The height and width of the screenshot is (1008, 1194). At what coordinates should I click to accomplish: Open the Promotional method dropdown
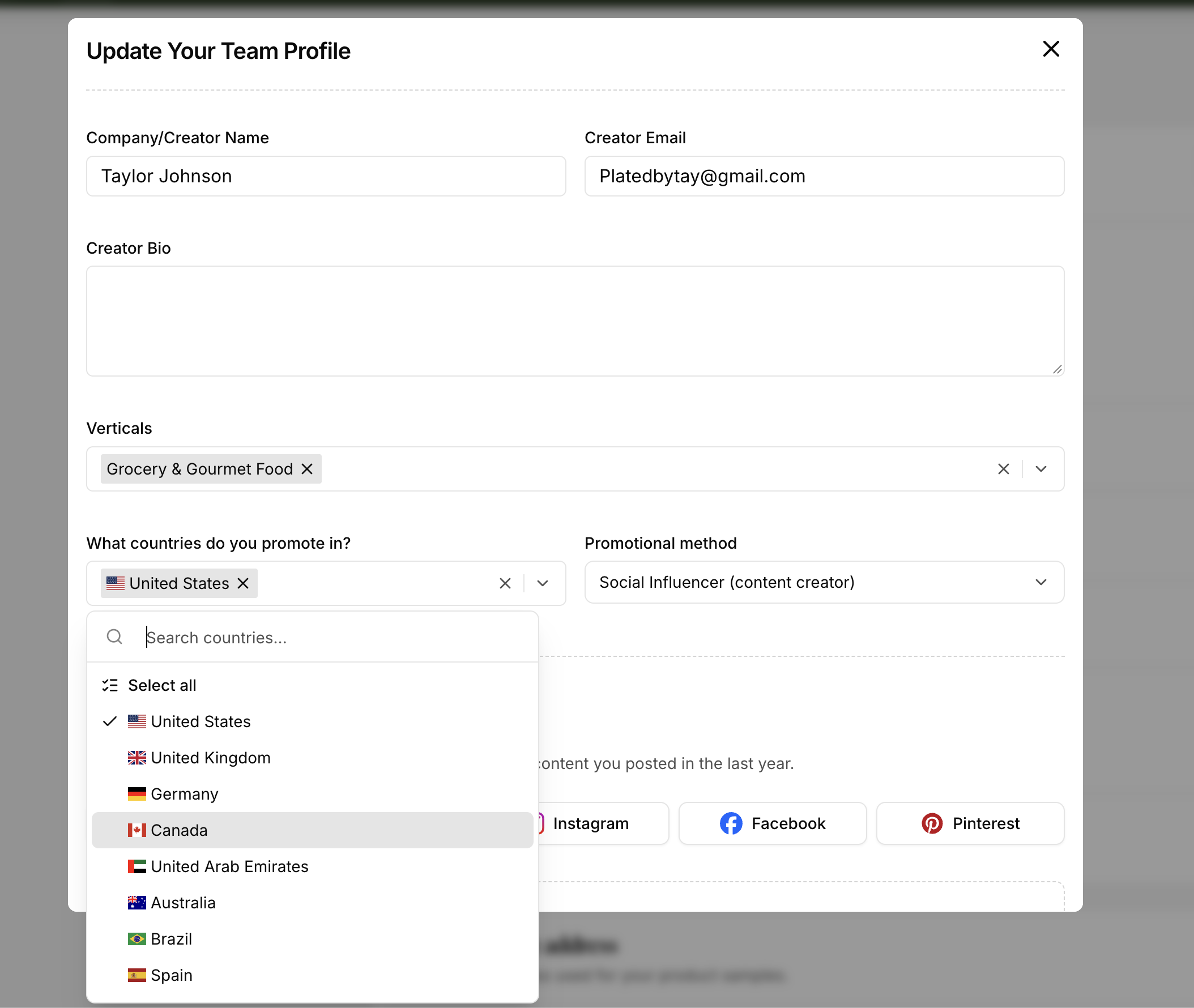pyautogui.click(x=824, y=582)
